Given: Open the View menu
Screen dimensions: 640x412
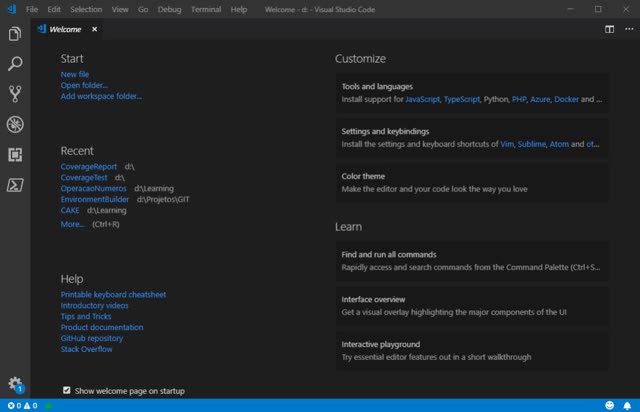Looking at the screenshot, I should (x=120, y=9).
